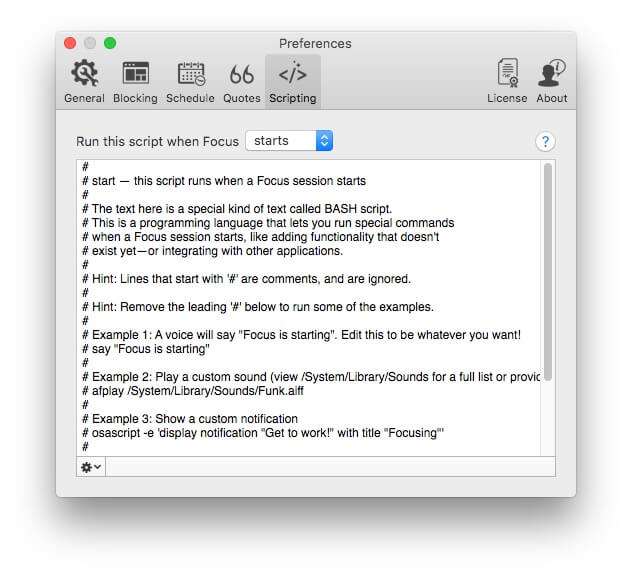
Task: Open the License certificate icon
Action: pos(507,73)
